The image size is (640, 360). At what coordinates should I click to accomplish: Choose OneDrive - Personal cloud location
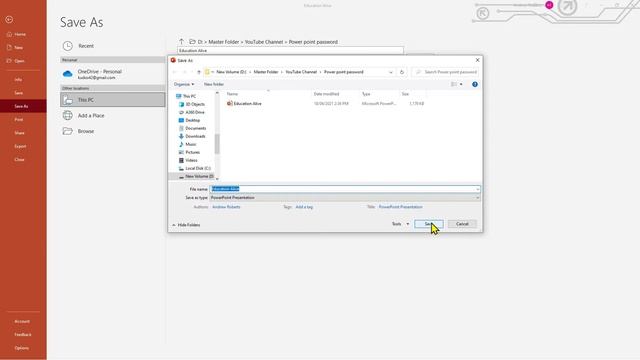113,74
